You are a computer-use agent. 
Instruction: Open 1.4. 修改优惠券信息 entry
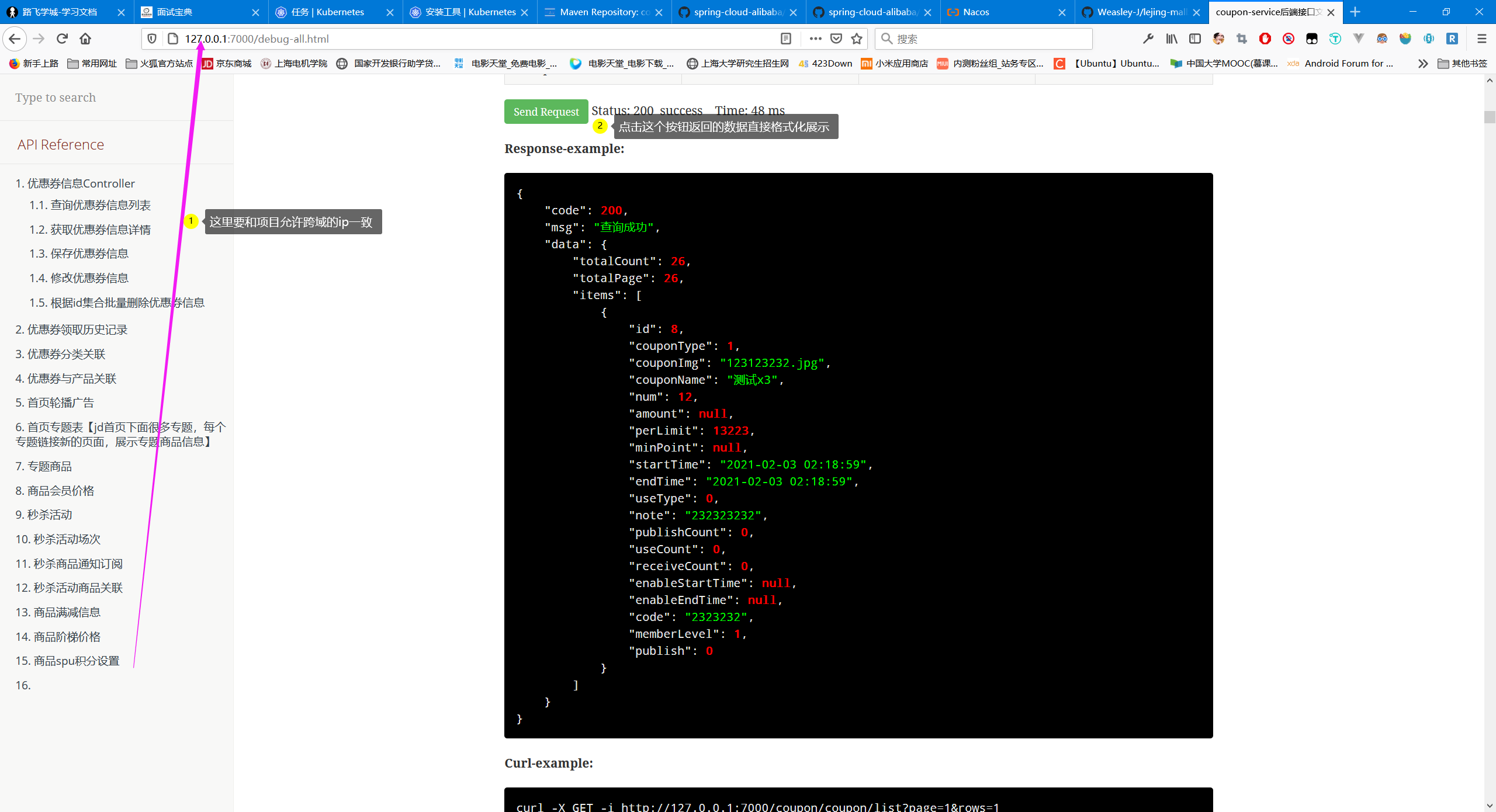point(79,278)
